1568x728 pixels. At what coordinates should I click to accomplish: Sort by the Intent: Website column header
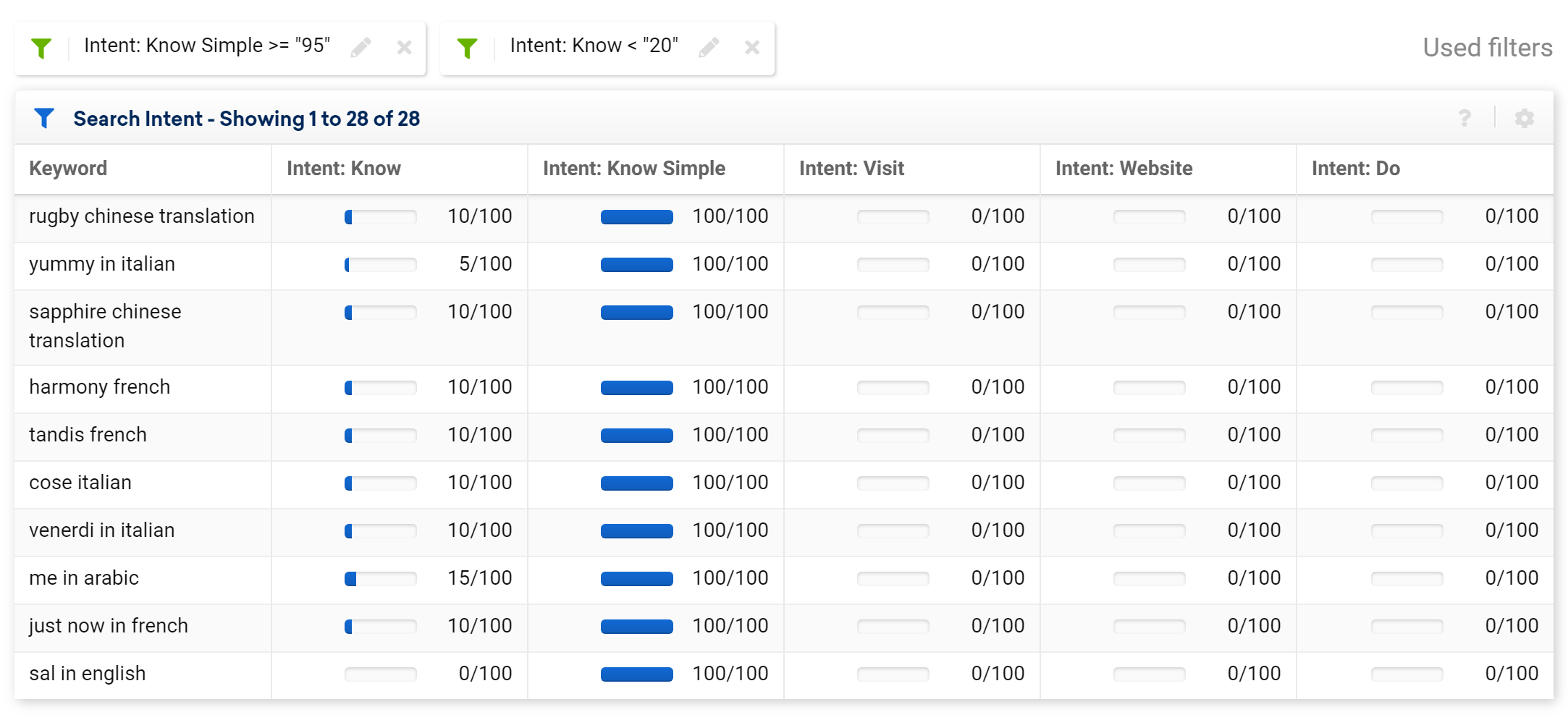pyautogui.click(x=1124, y=169)
